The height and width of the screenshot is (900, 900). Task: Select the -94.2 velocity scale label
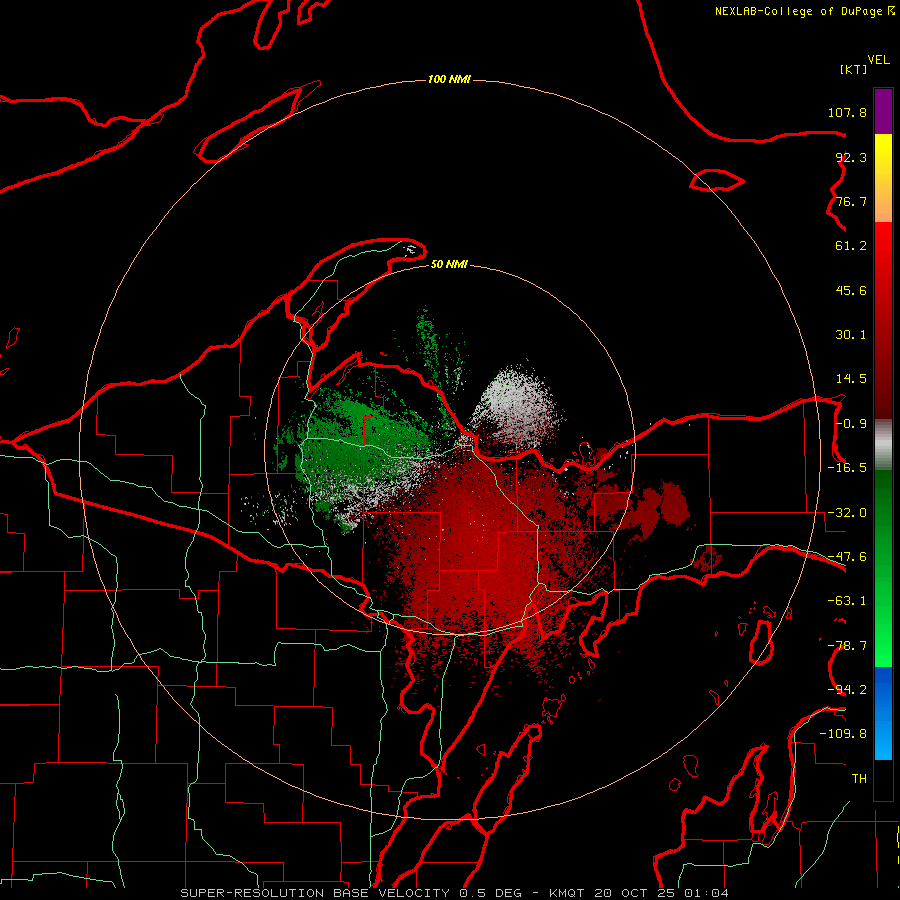[847, 689]
